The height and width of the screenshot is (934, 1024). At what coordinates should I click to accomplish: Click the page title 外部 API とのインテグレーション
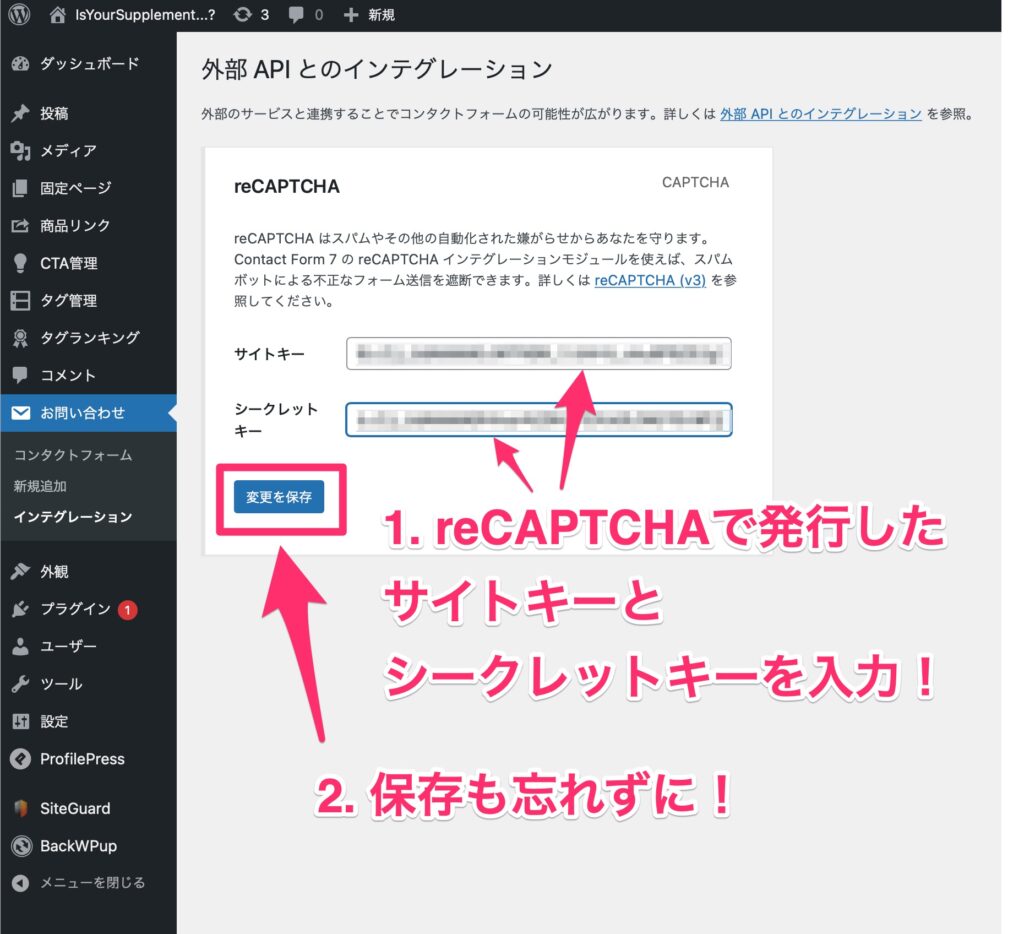[x=377, y=69]
